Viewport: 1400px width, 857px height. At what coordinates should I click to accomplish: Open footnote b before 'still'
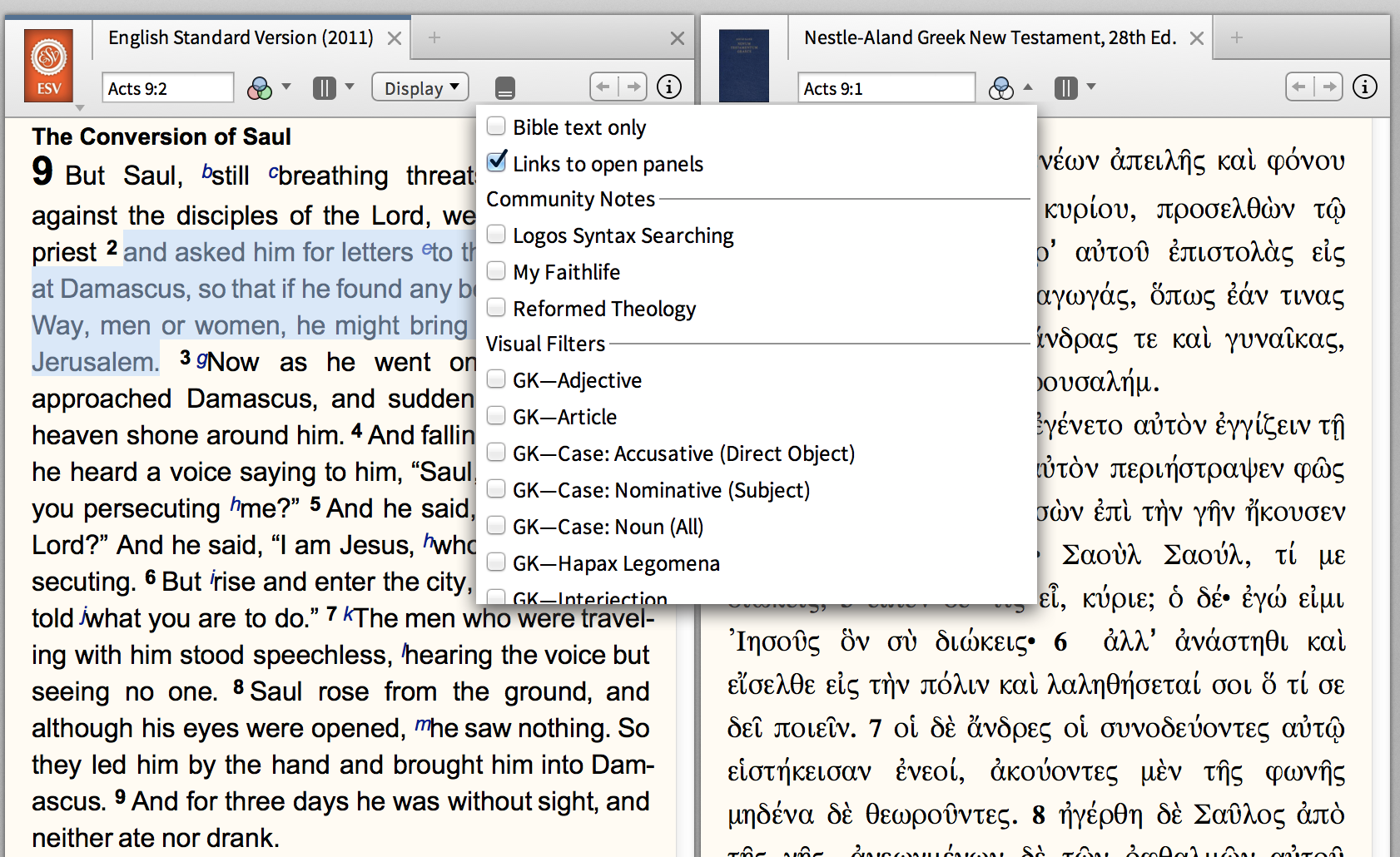206,171
